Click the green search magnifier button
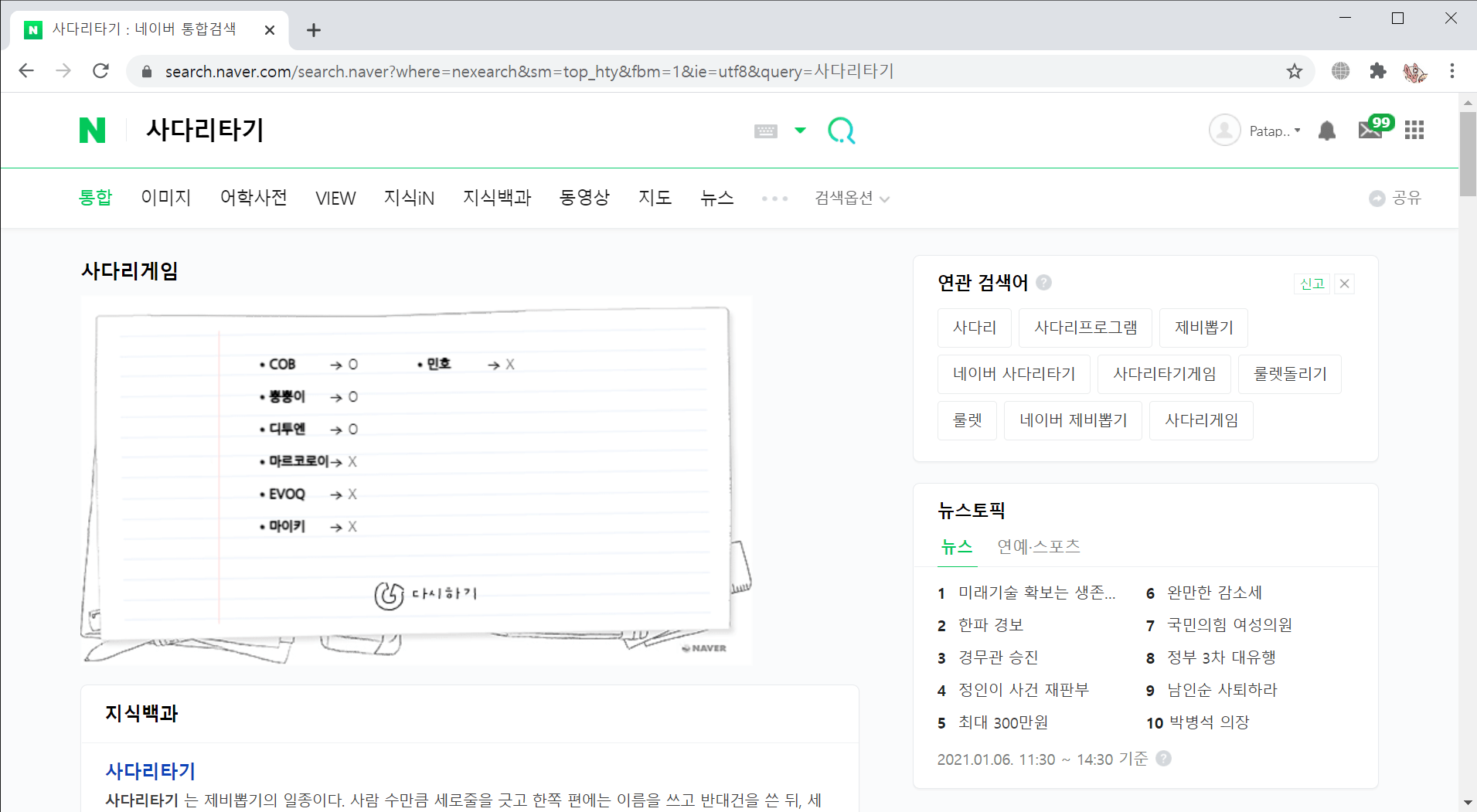This screenshot has width=1477, height=812. [x=841, y=131]
